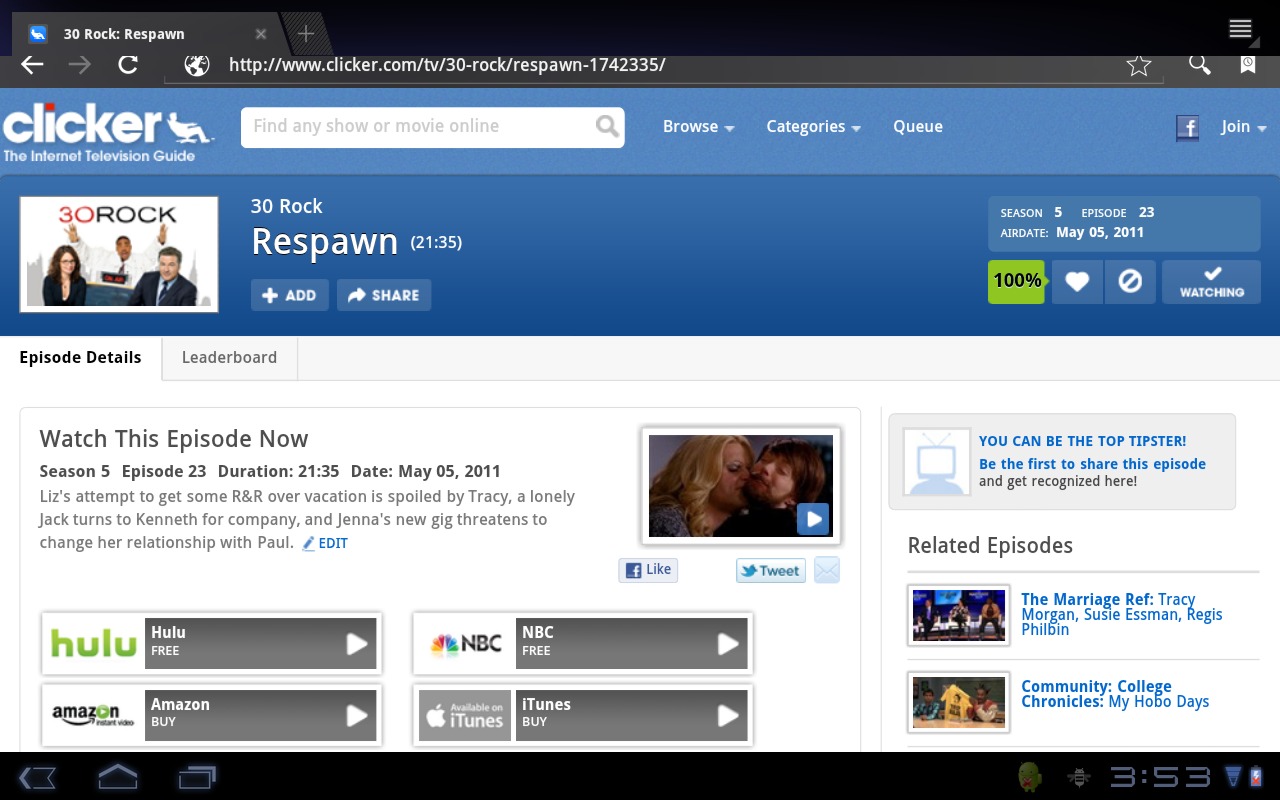Viewport: 1280px width, 800px height.
Task: Buy the episode on Amazon
Action: [211, 715]
